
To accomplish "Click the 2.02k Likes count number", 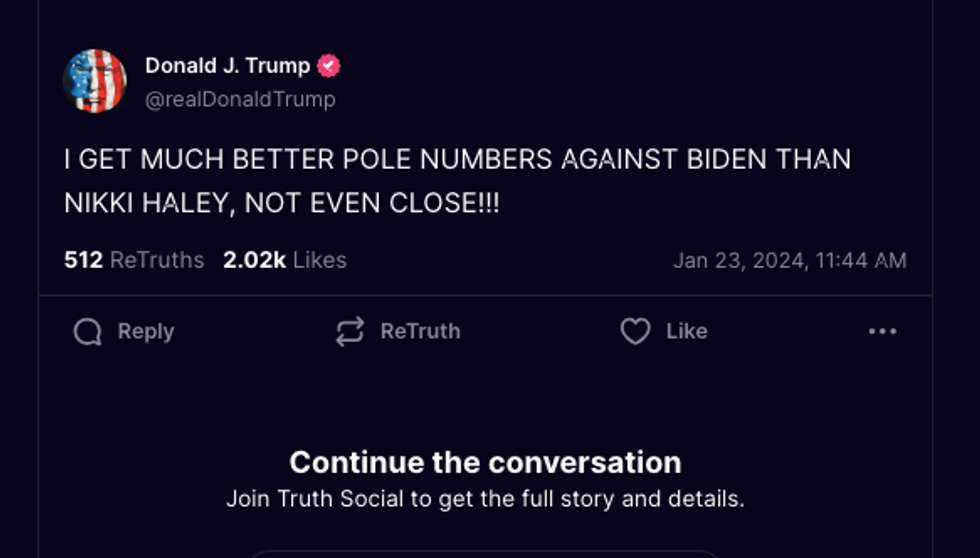I will (254, 260).
